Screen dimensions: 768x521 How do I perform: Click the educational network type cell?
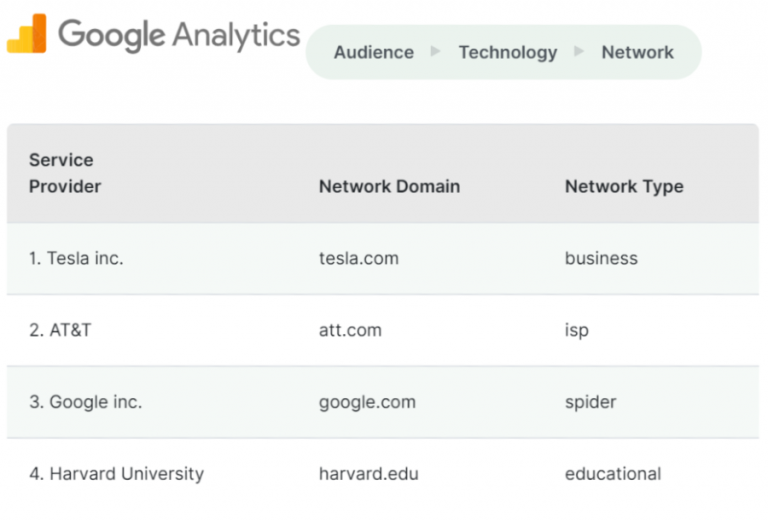[613, 474]
